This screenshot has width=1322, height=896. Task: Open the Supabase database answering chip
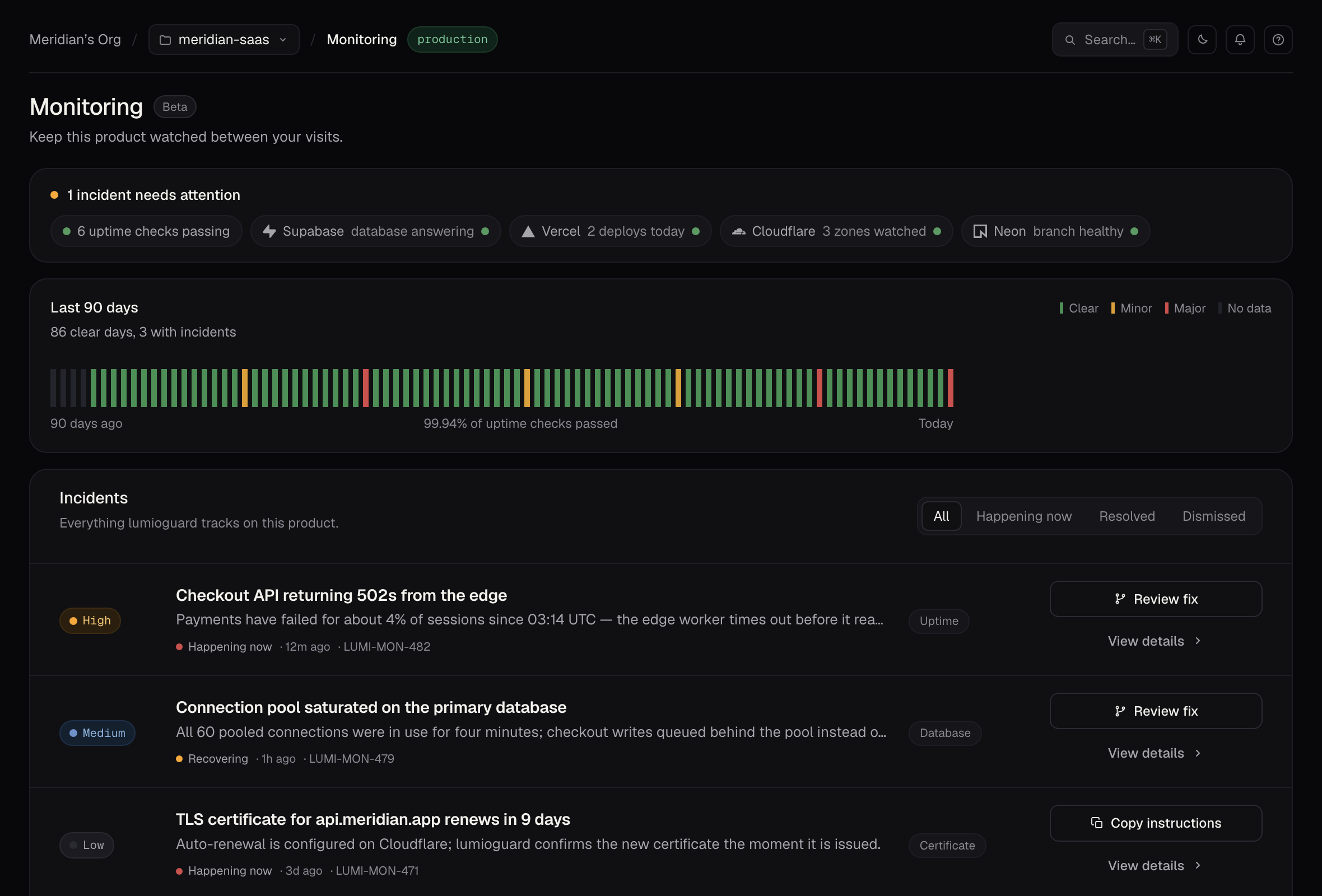point(375,231)
